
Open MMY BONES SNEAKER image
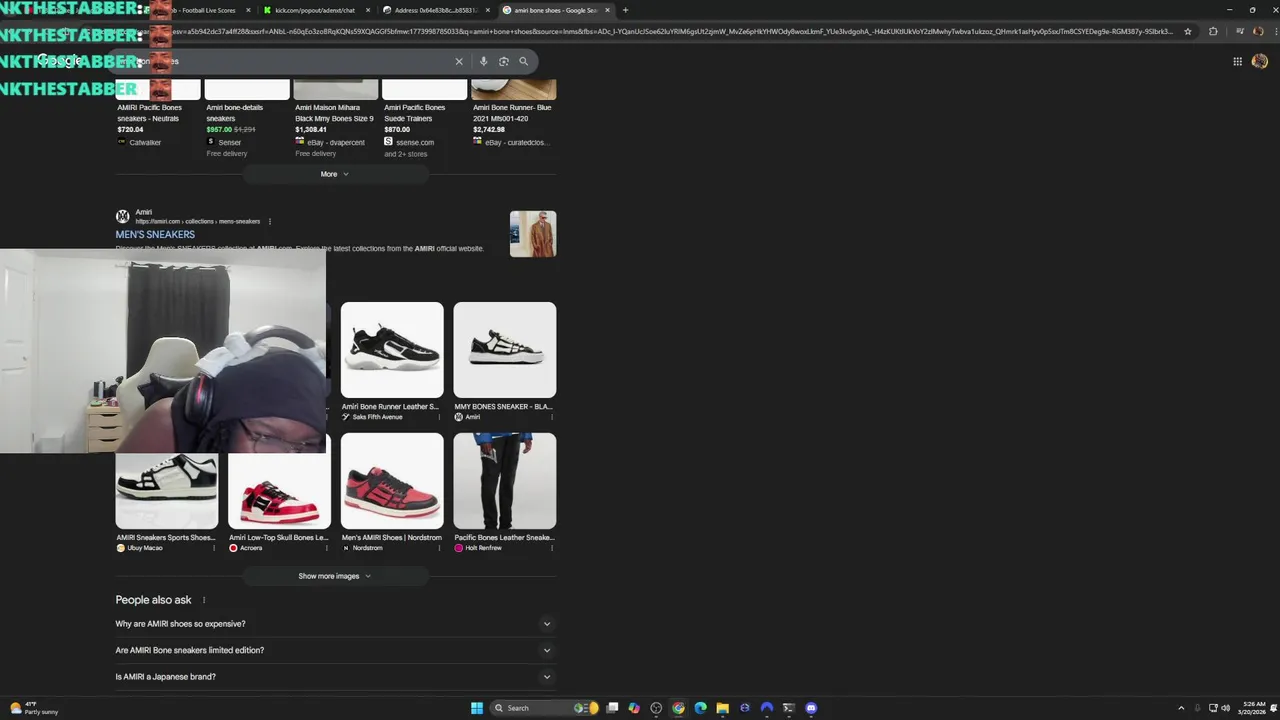[505, 350]
